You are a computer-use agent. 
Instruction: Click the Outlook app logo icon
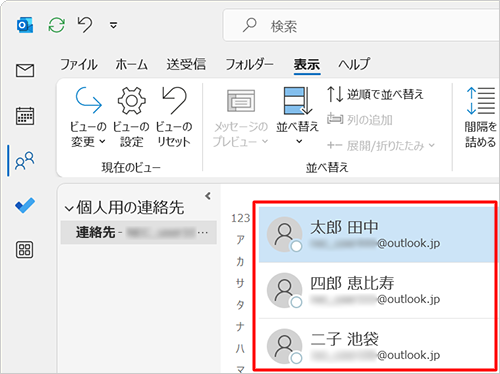(x=25, y=25)
